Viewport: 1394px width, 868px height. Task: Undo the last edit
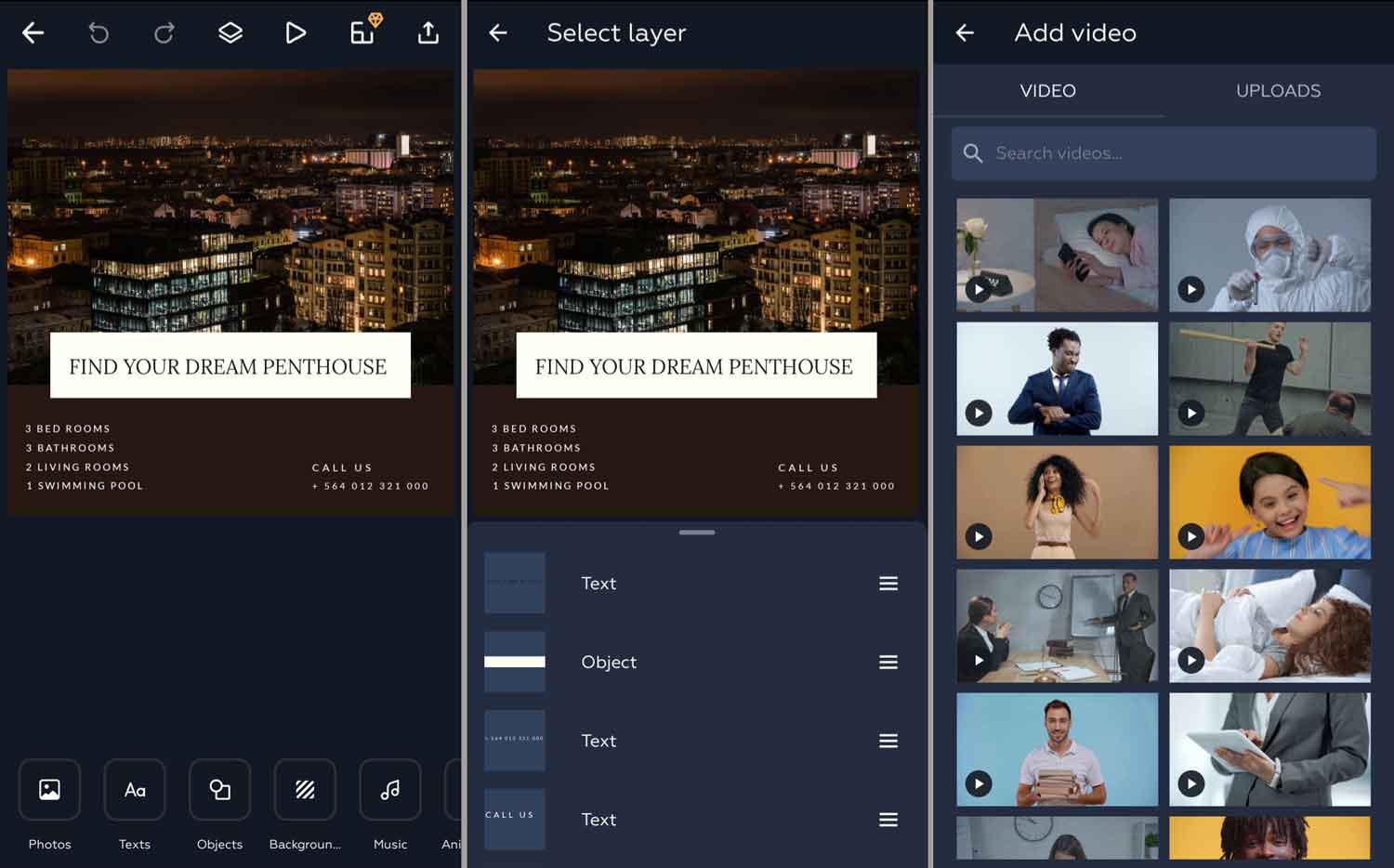(99, 33)
